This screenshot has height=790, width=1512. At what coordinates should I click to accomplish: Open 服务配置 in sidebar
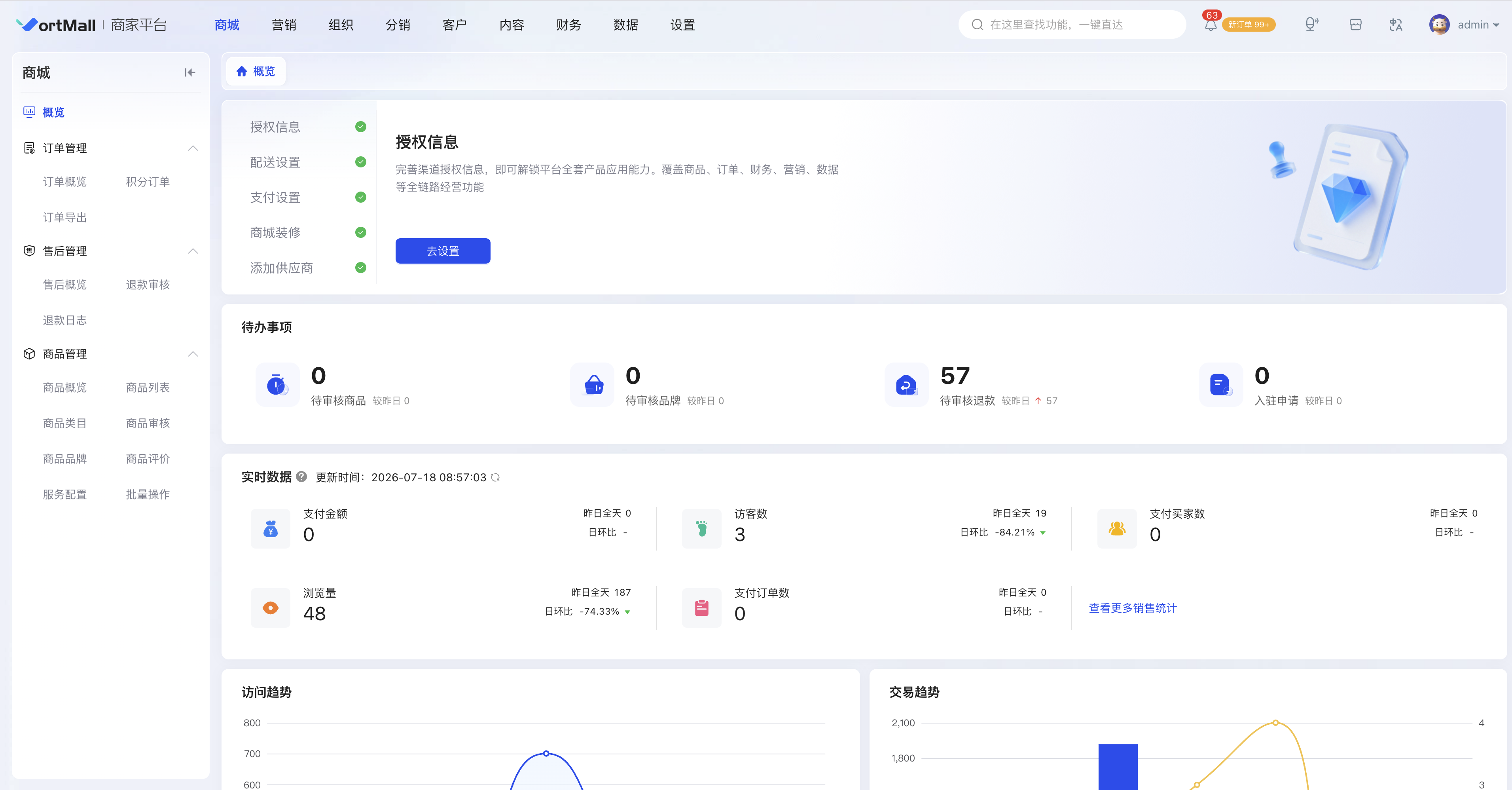coord(64,495)
